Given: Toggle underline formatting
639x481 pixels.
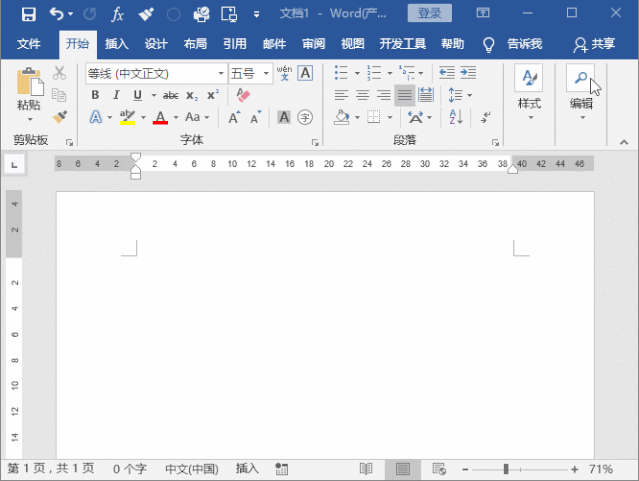Looking at the screenshot, I should [137, 95].
